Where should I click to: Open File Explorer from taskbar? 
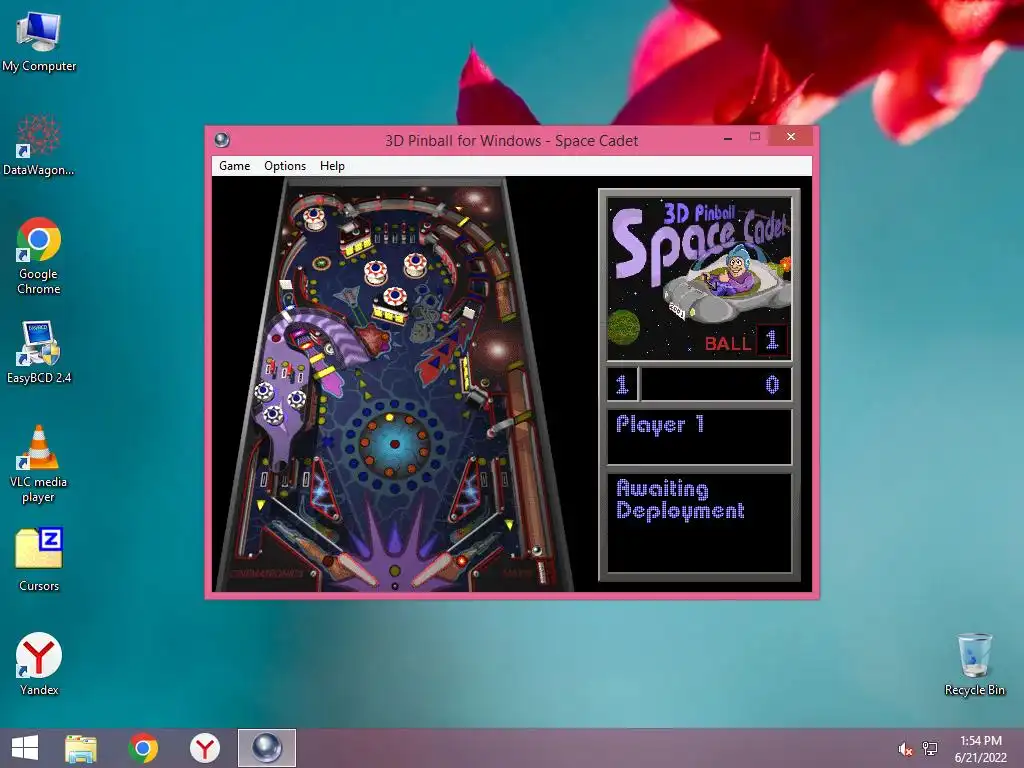point(80,748)
